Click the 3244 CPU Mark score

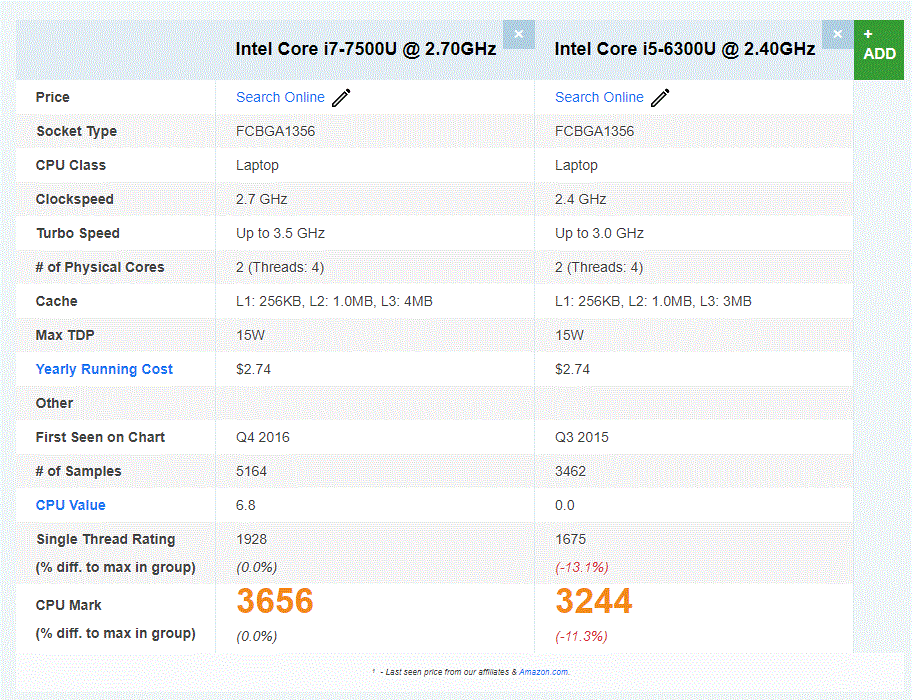(594, 601)
